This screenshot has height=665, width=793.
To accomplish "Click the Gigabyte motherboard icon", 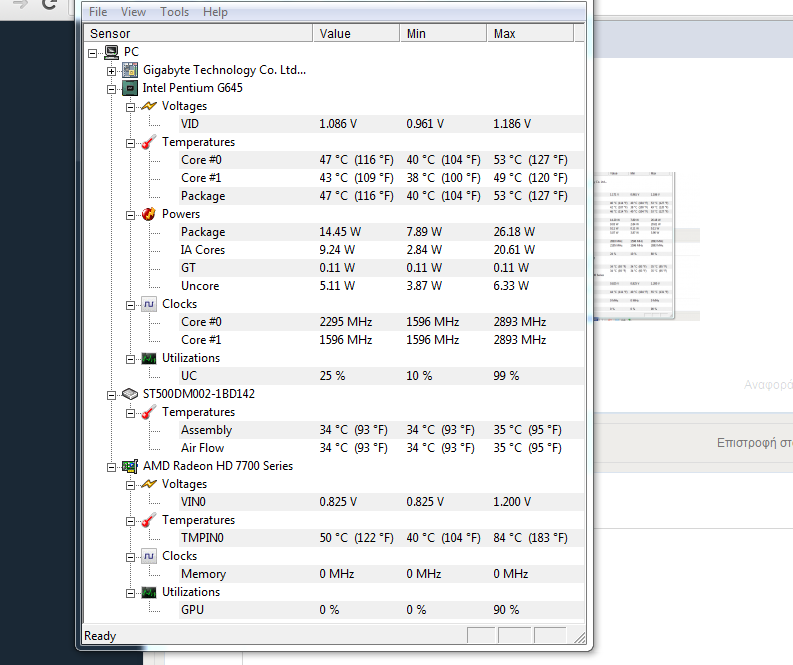I will pos(130,70).
